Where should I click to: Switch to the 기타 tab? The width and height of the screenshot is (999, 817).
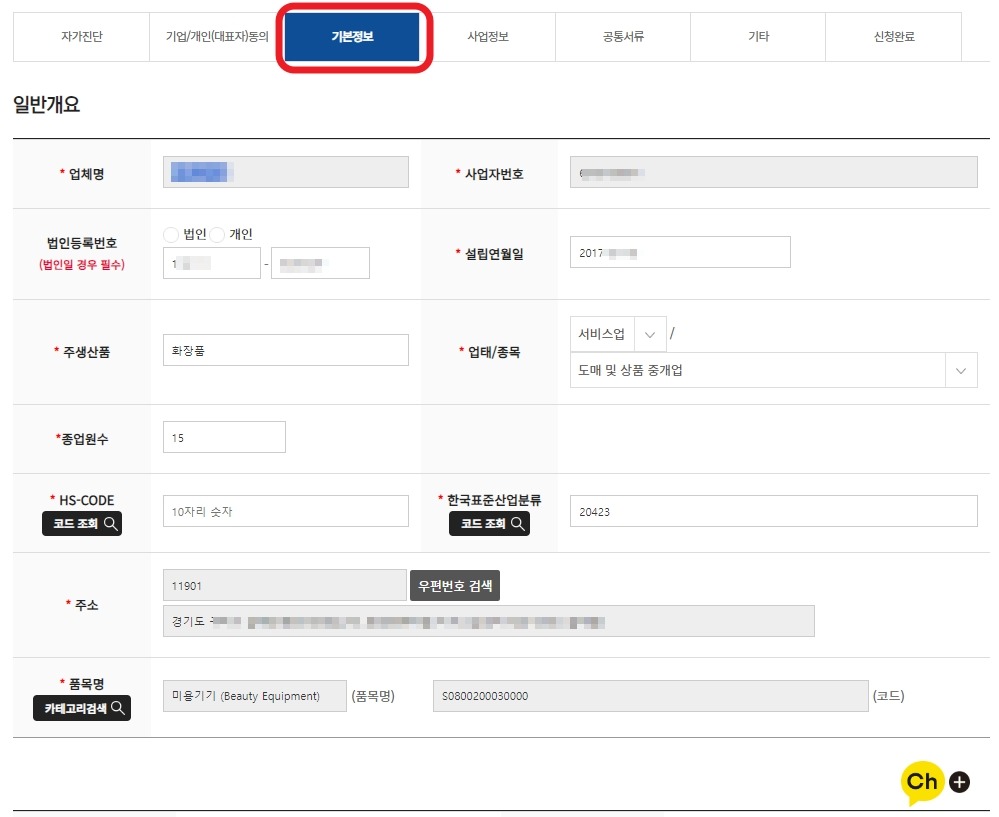tap(758, 37)
